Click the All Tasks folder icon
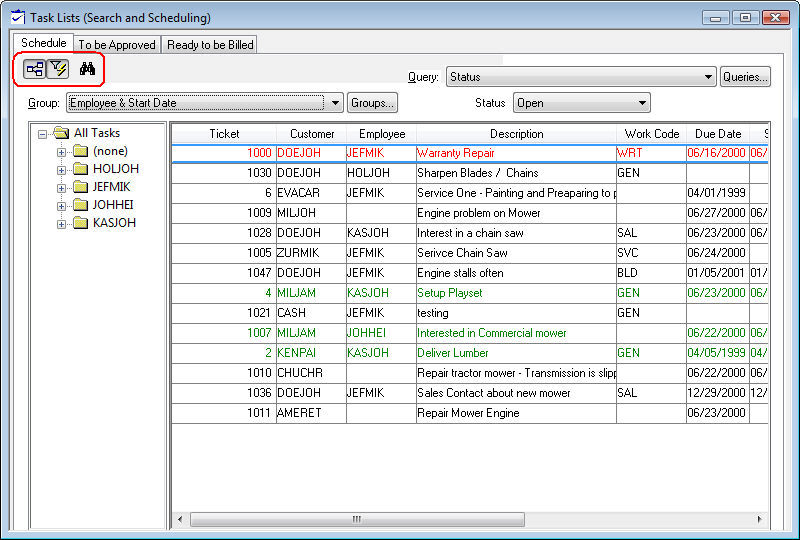The height and width of the screenshot is (540, 800). [x=60, y=133]
